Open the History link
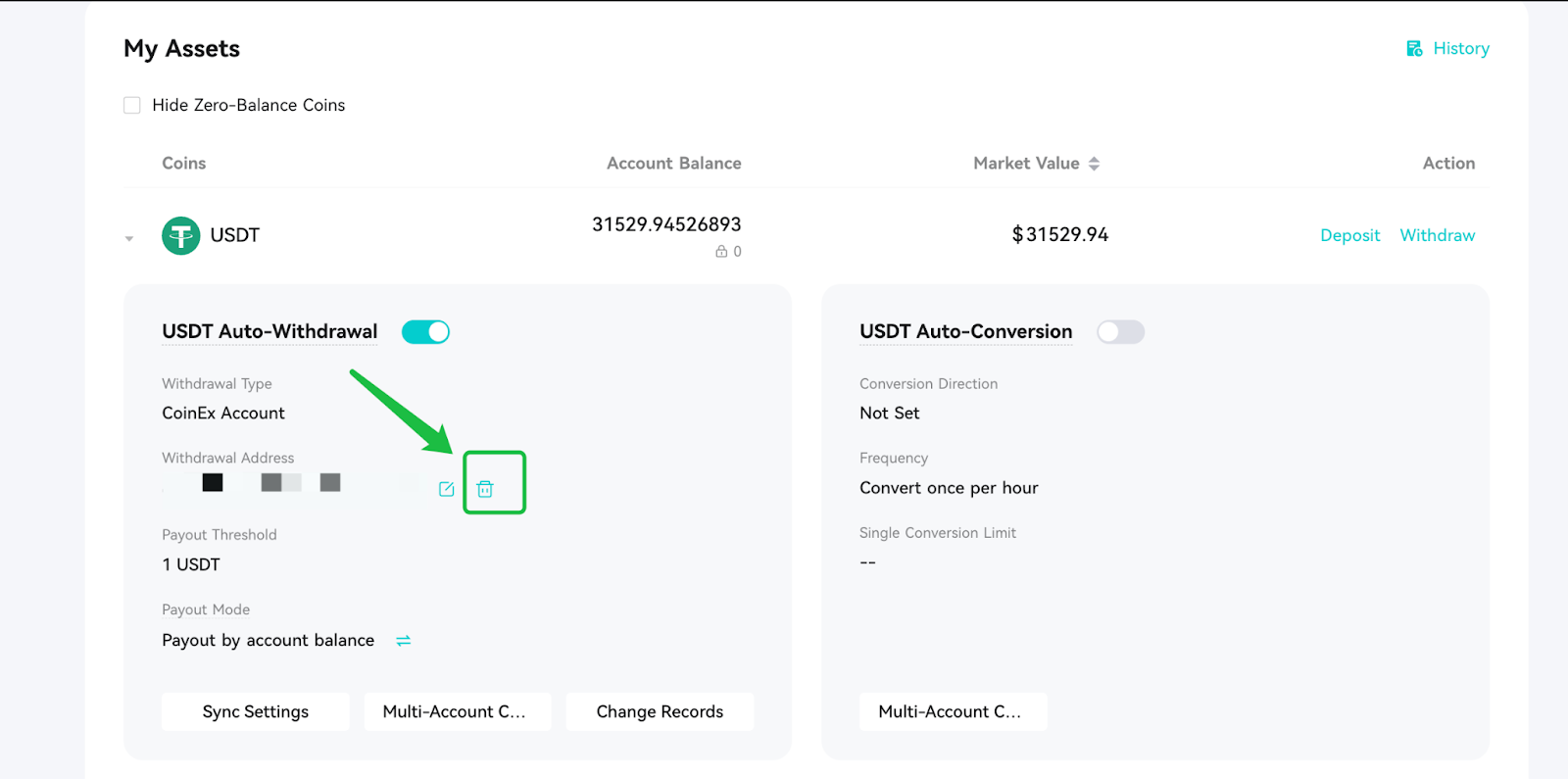Screen dimensions: 1568x779 point(1460,49)
